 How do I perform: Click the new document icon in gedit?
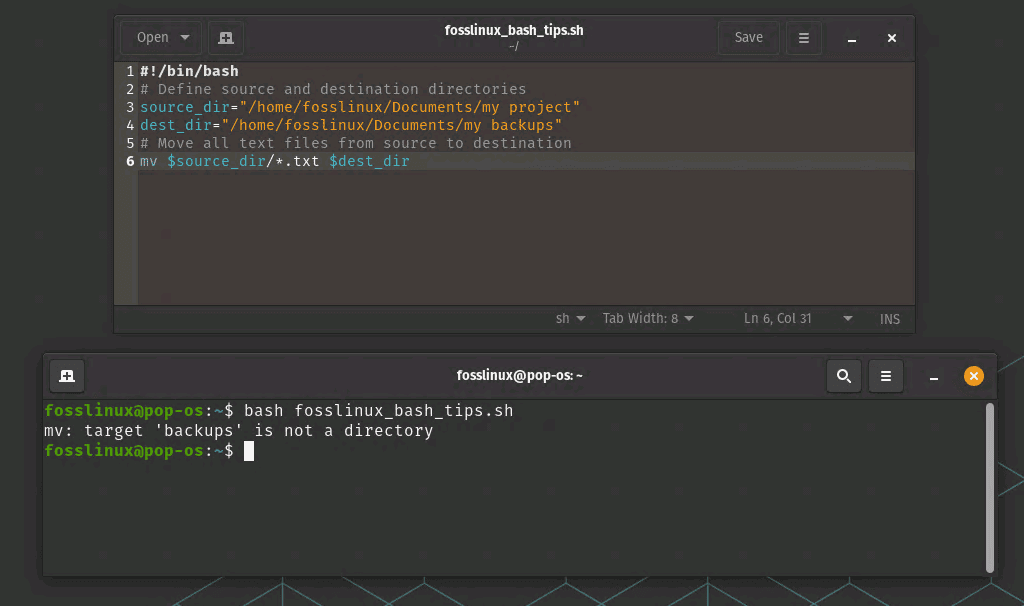(x=226, y=38)
